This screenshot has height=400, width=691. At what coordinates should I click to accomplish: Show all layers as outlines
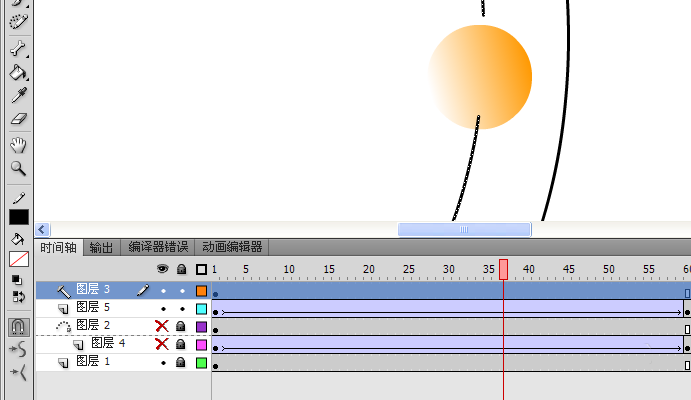point(201,270)
